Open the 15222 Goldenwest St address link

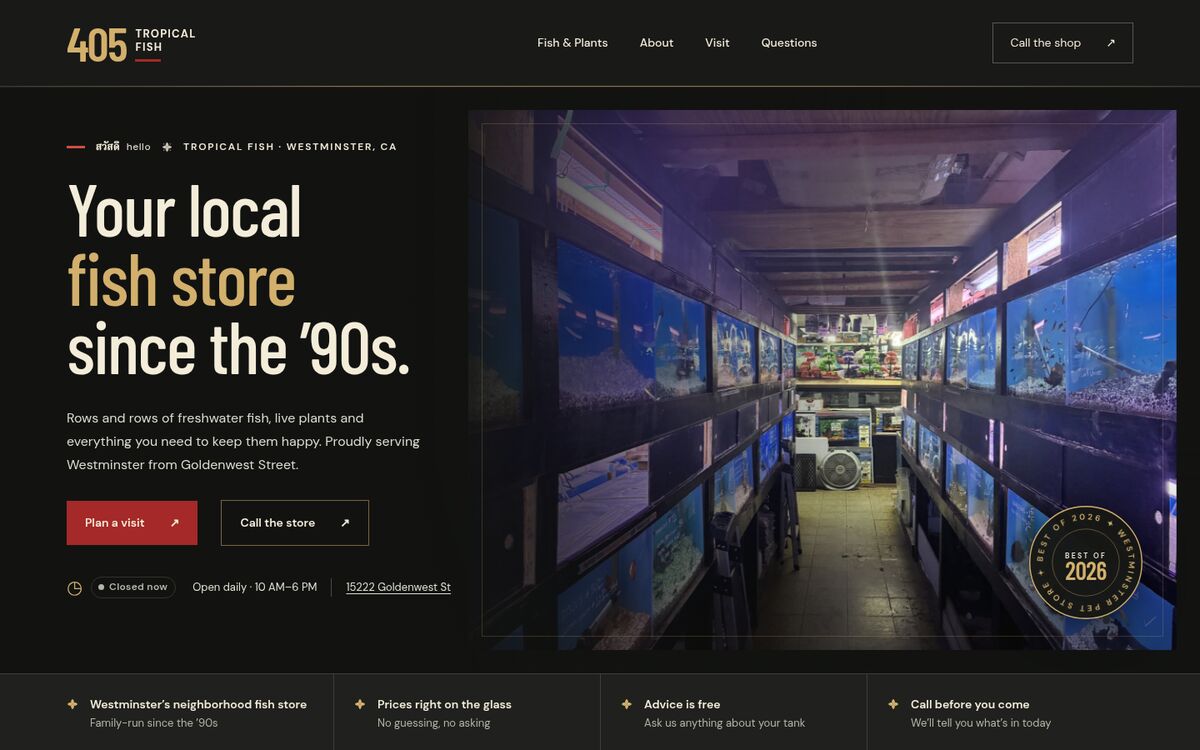[x=398, y=587]
